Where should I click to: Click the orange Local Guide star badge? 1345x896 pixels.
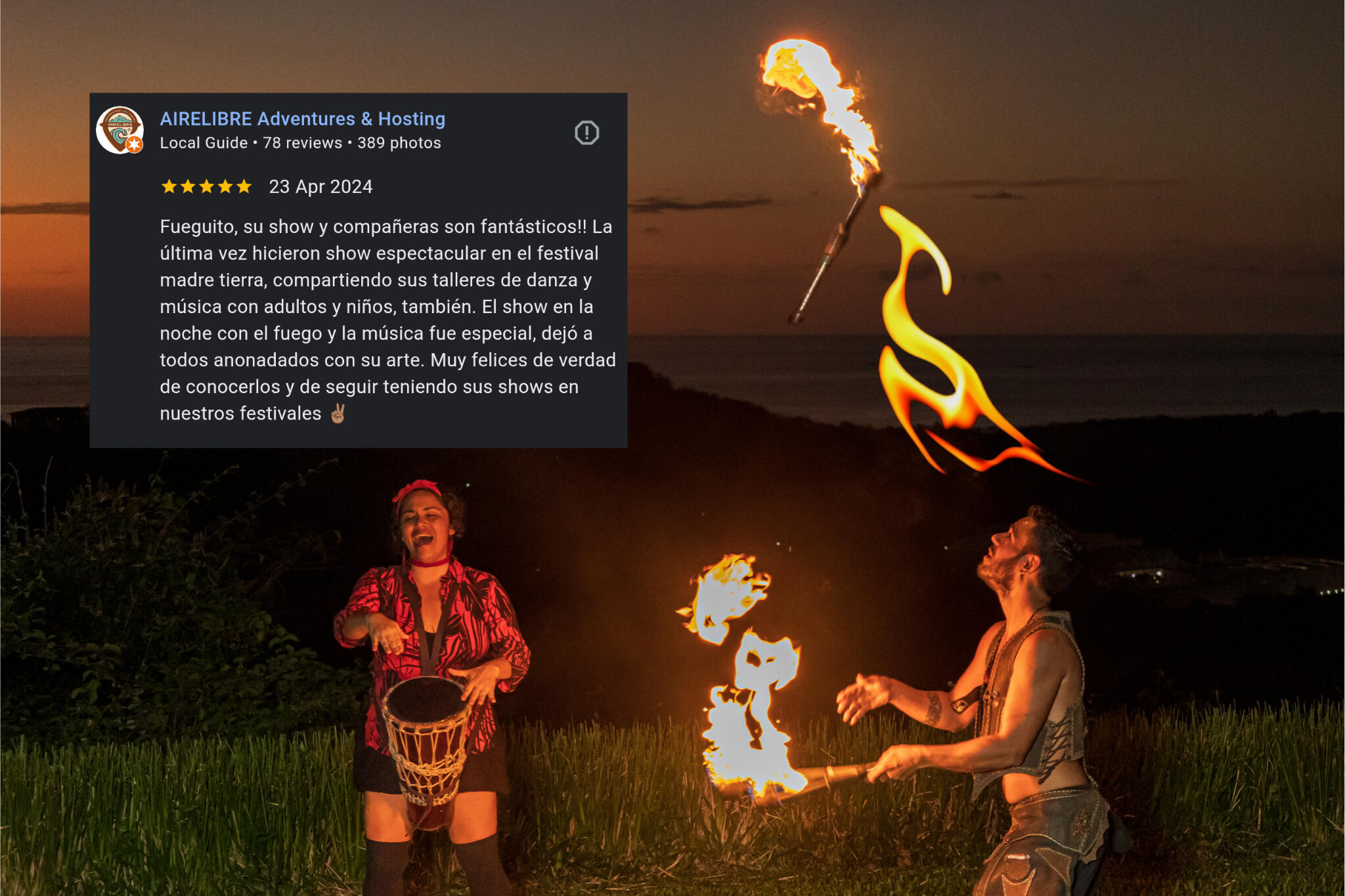click(135, 144)
